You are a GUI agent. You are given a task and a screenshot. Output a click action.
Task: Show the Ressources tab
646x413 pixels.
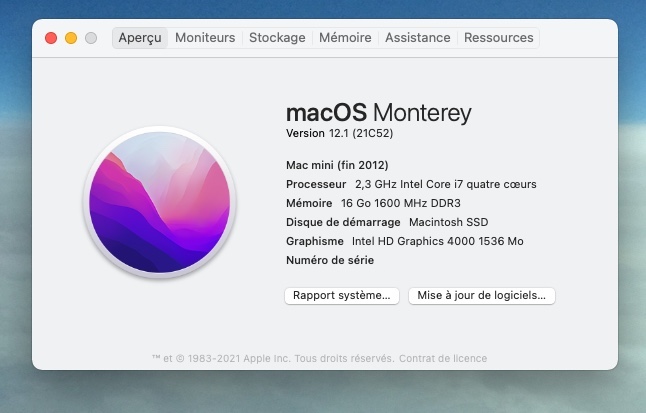pyautogui.click(x=499, y=38)
